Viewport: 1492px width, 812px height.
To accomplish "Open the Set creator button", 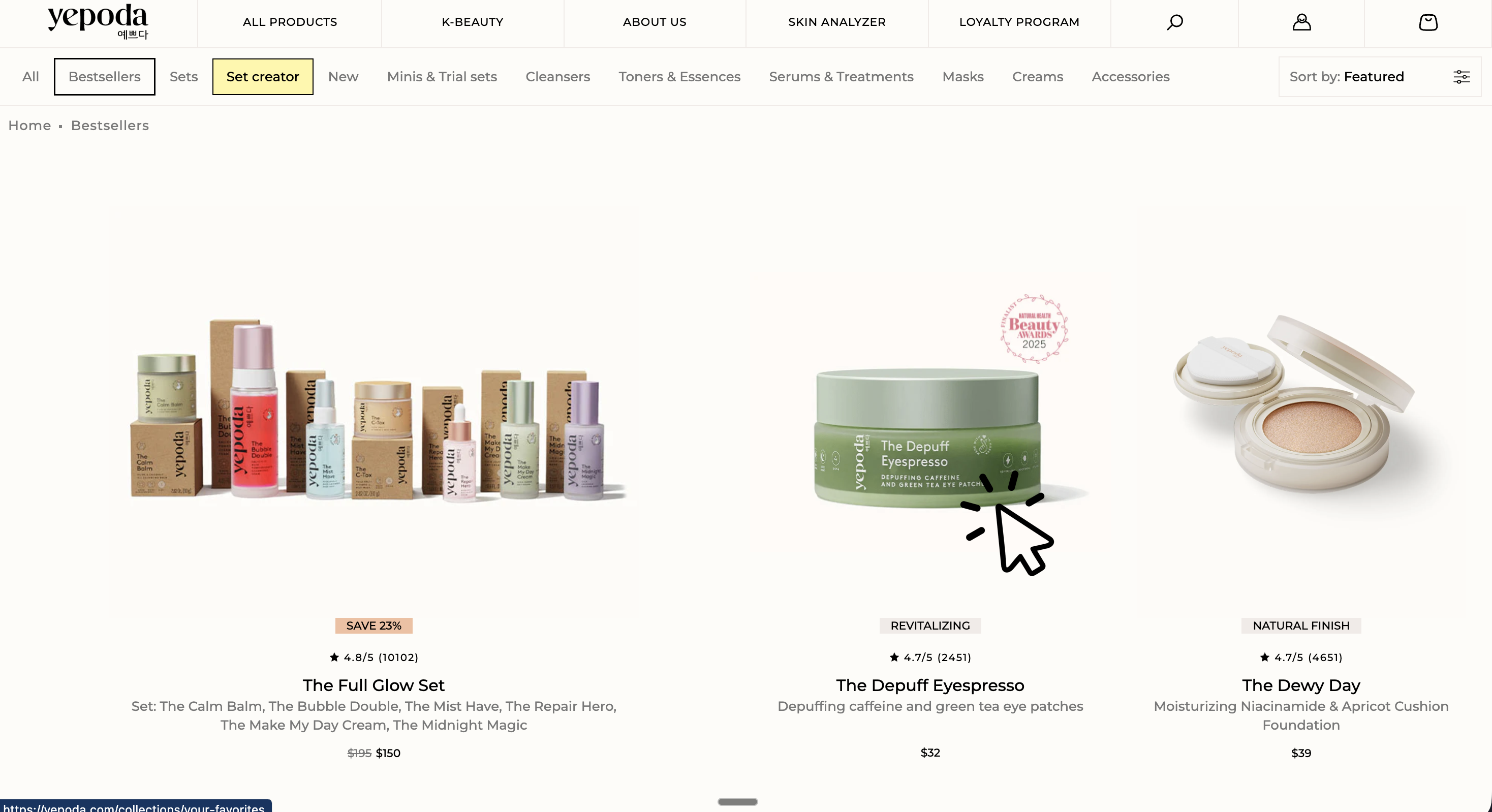I will coord(263,76).
